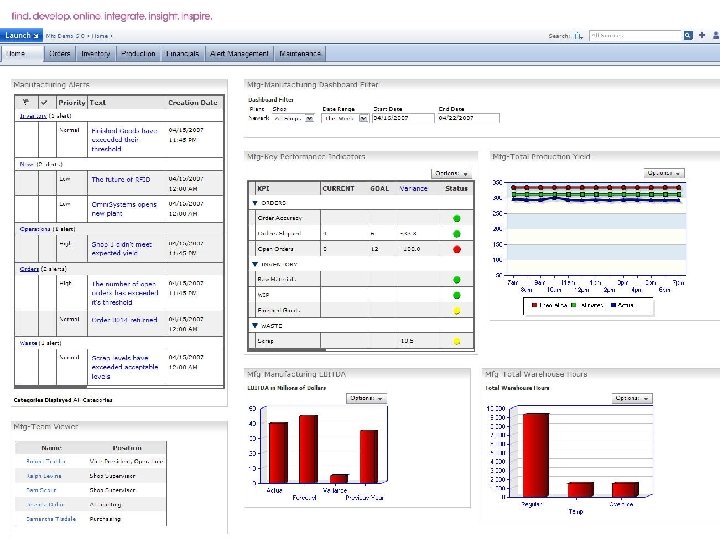Screen dimensions: 720x540
Task: Click the green legend swatch in yield chart
Action: point(574,305)
